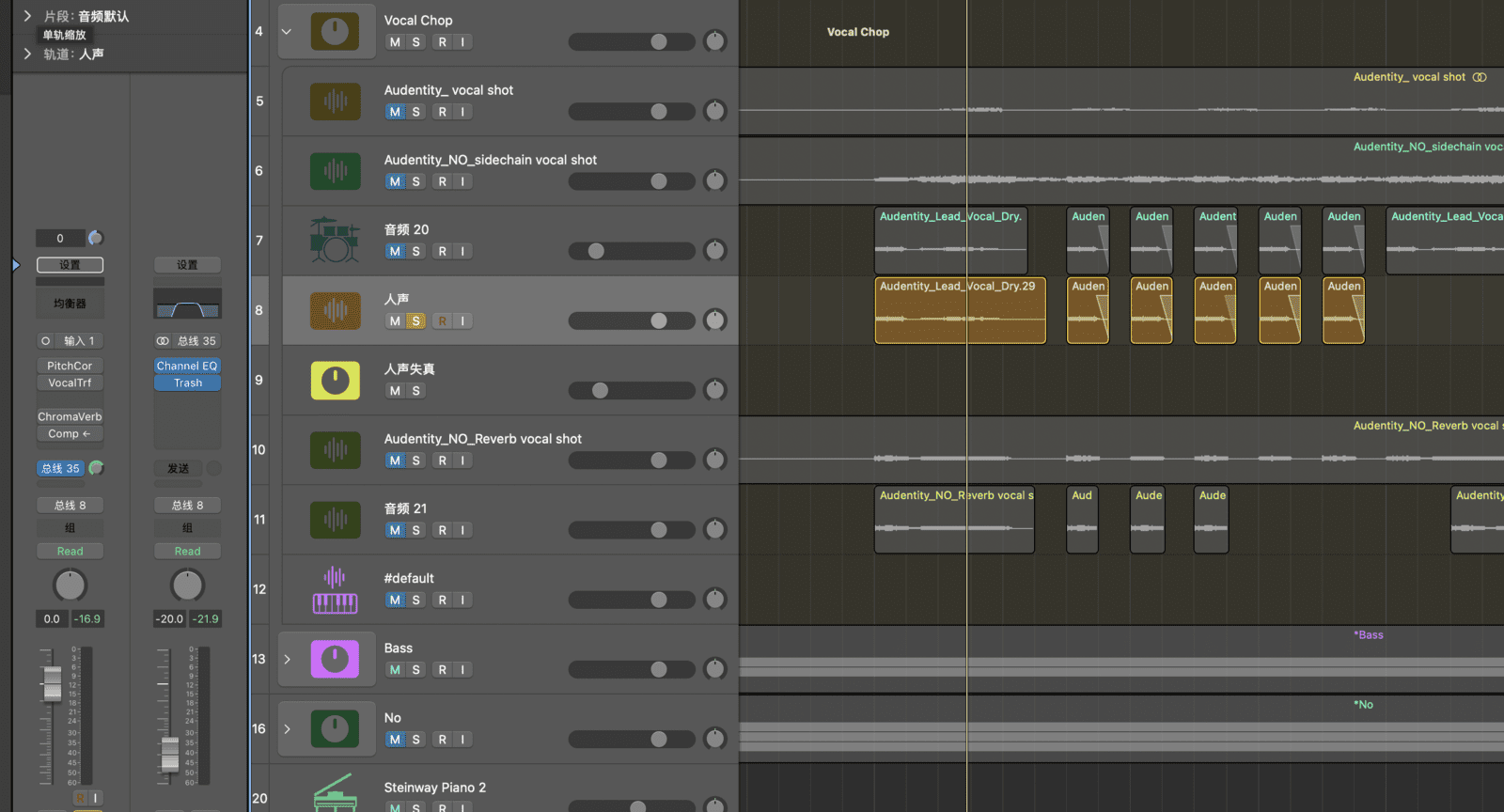
Task: Toggle solo on the 人声 track
Action: click(416, 321)
